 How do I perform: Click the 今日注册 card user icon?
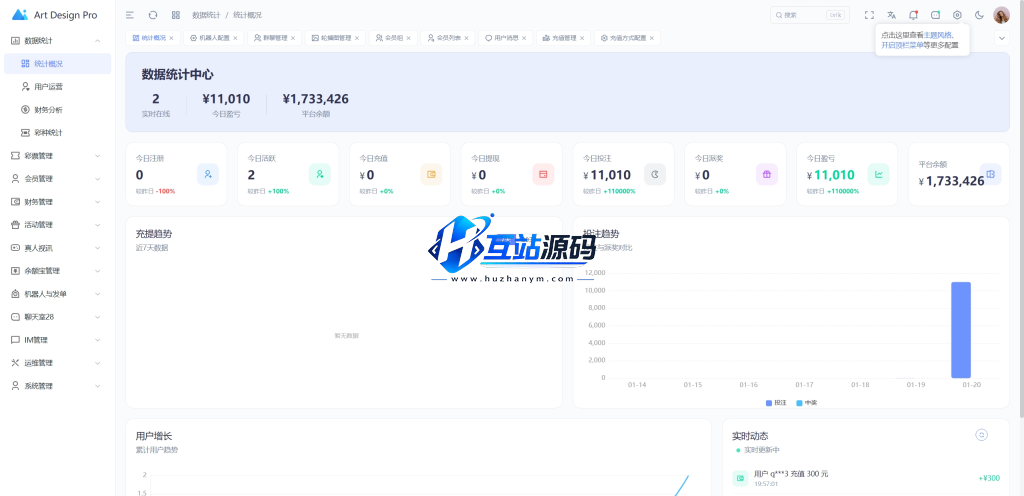208,174
